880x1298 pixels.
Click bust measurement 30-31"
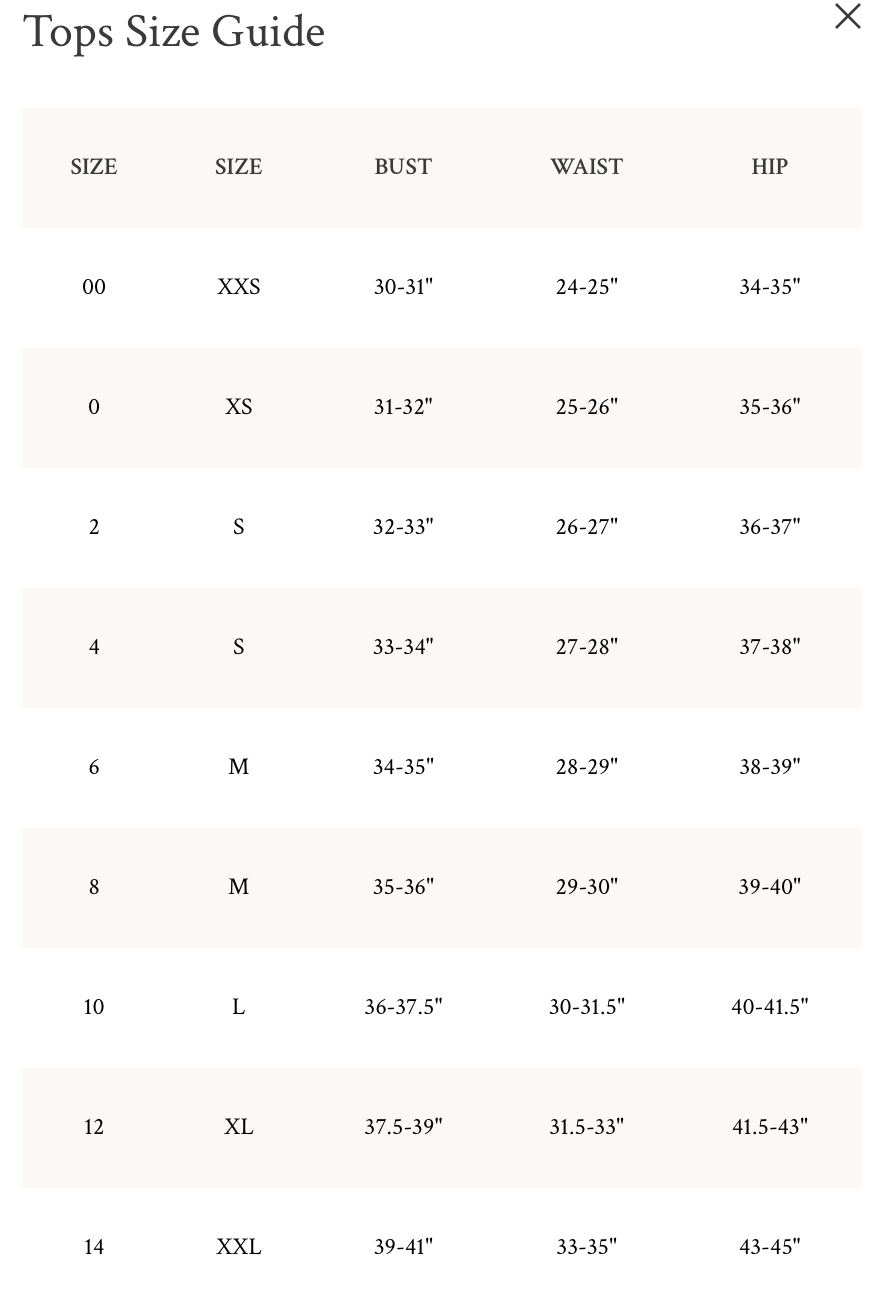[403, 287]
